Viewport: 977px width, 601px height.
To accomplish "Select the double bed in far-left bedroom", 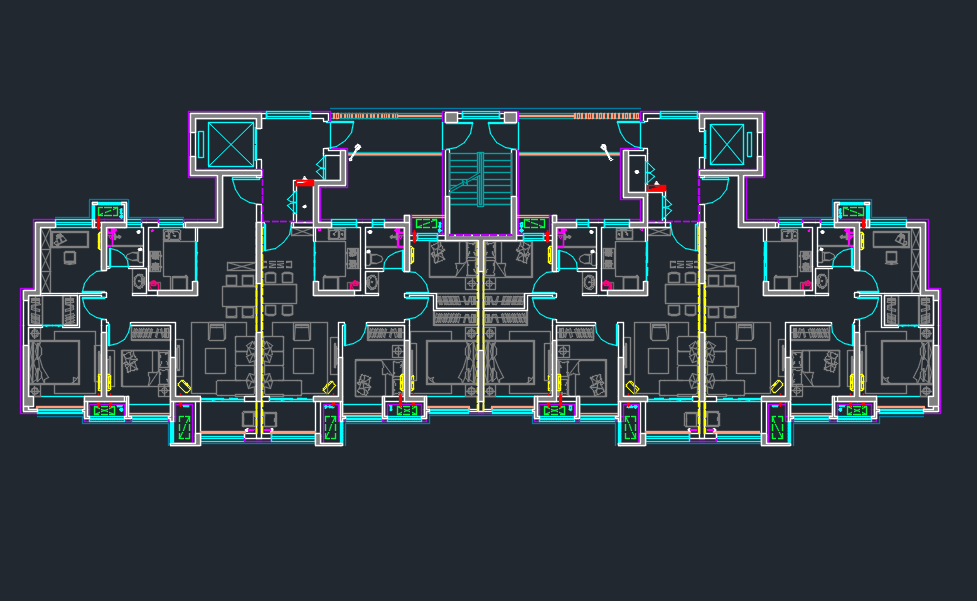I will (55, 362).
